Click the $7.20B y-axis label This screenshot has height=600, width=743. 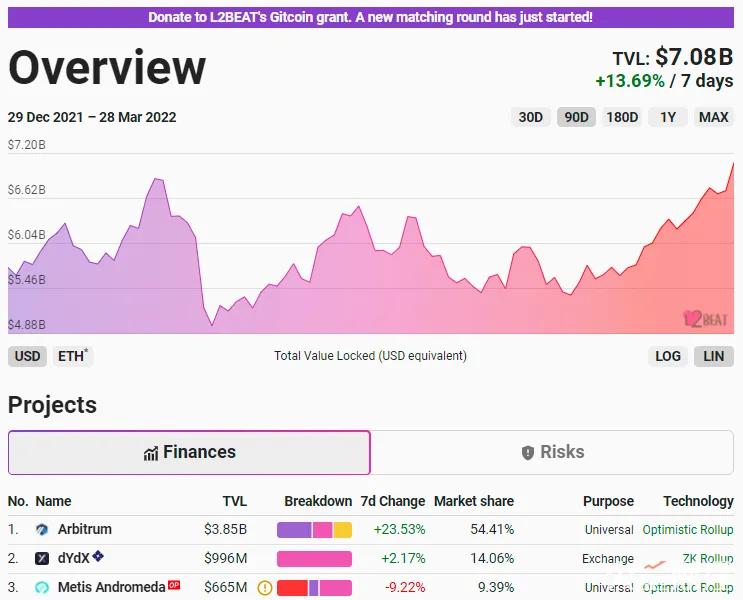(x=27, y=145)
